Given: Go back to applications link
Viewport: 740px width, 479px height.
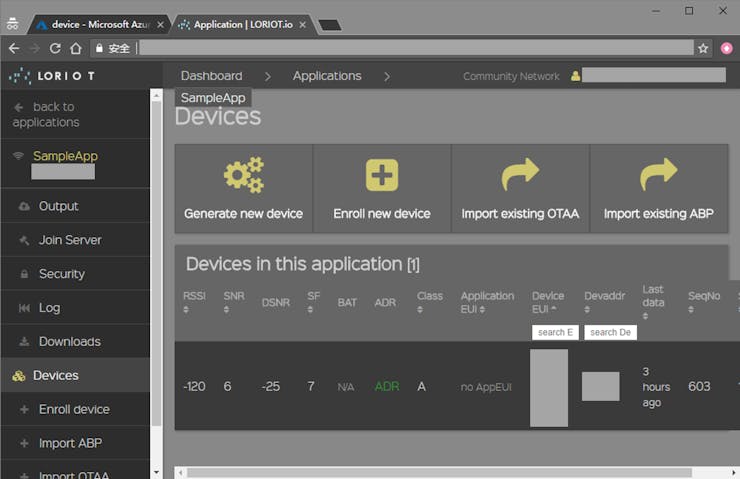Looking at the screenshot, I should [45, 114].
